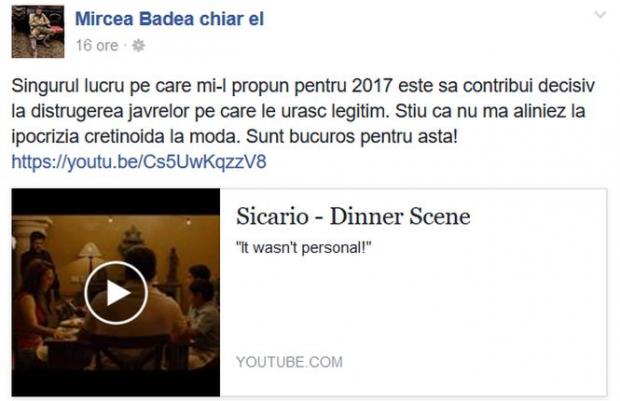Follow the youtu.be/Cs5UwKqzzV8 link
This screenshot has width=620, height=401.
[x=139, y=162]
